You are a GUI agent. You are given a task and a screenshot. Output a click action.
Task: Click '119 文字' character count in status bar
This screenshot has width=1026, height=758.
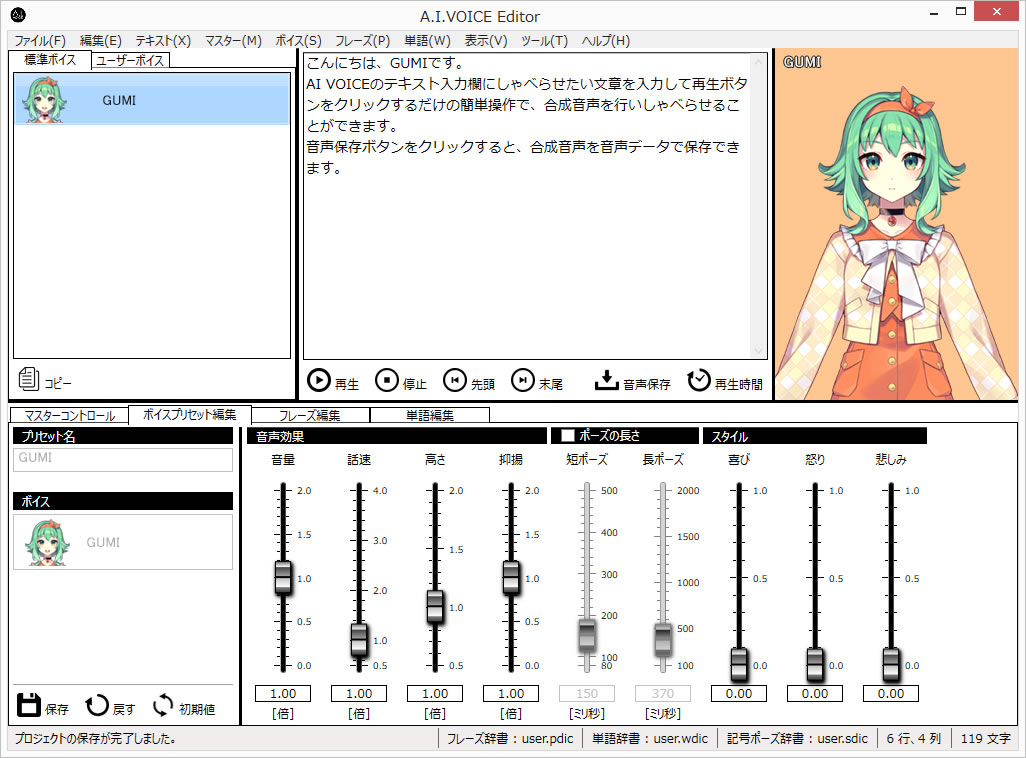click(985, 738)
